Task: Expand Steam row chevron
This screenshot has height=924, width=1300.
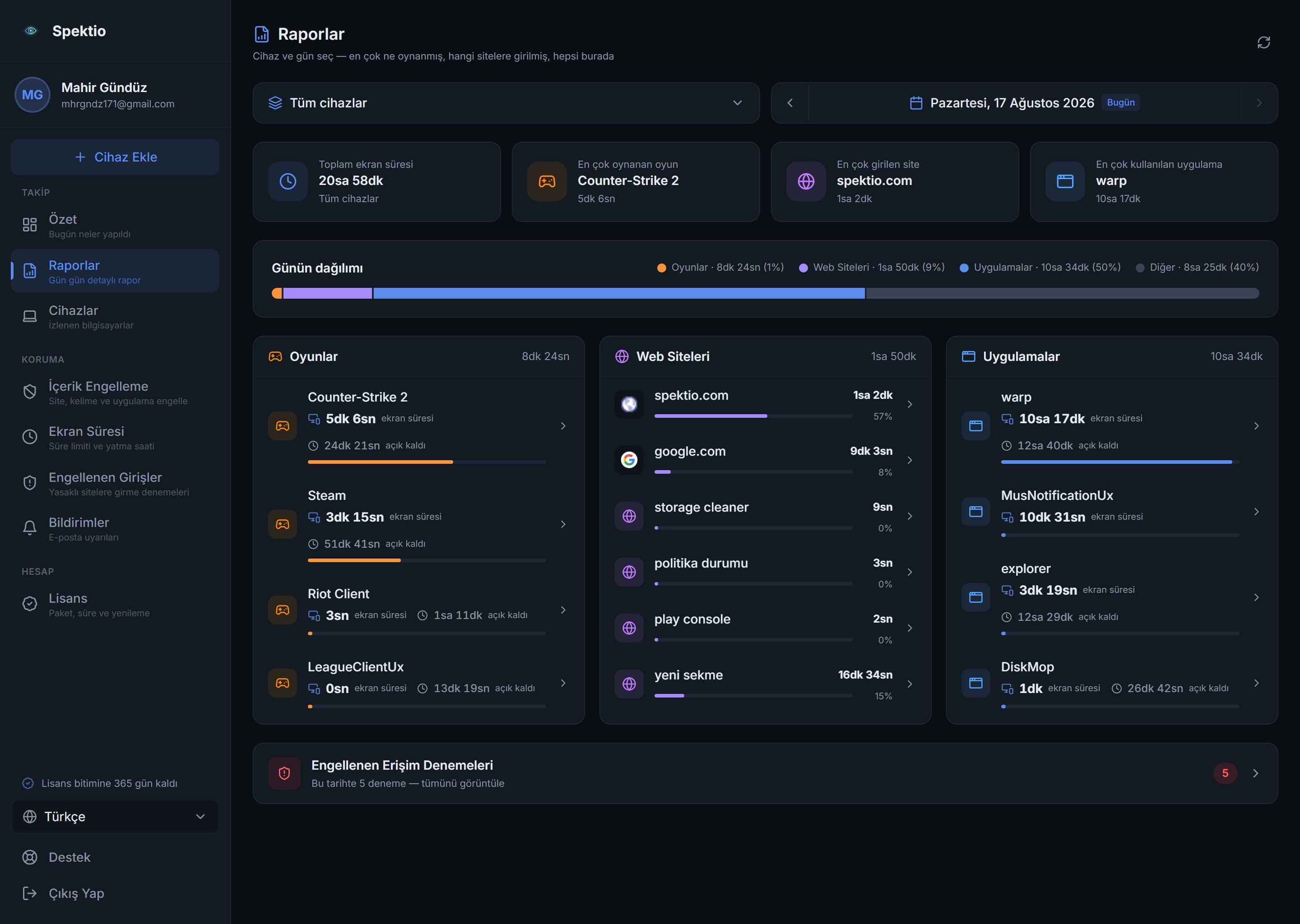Action: [563, 524]
